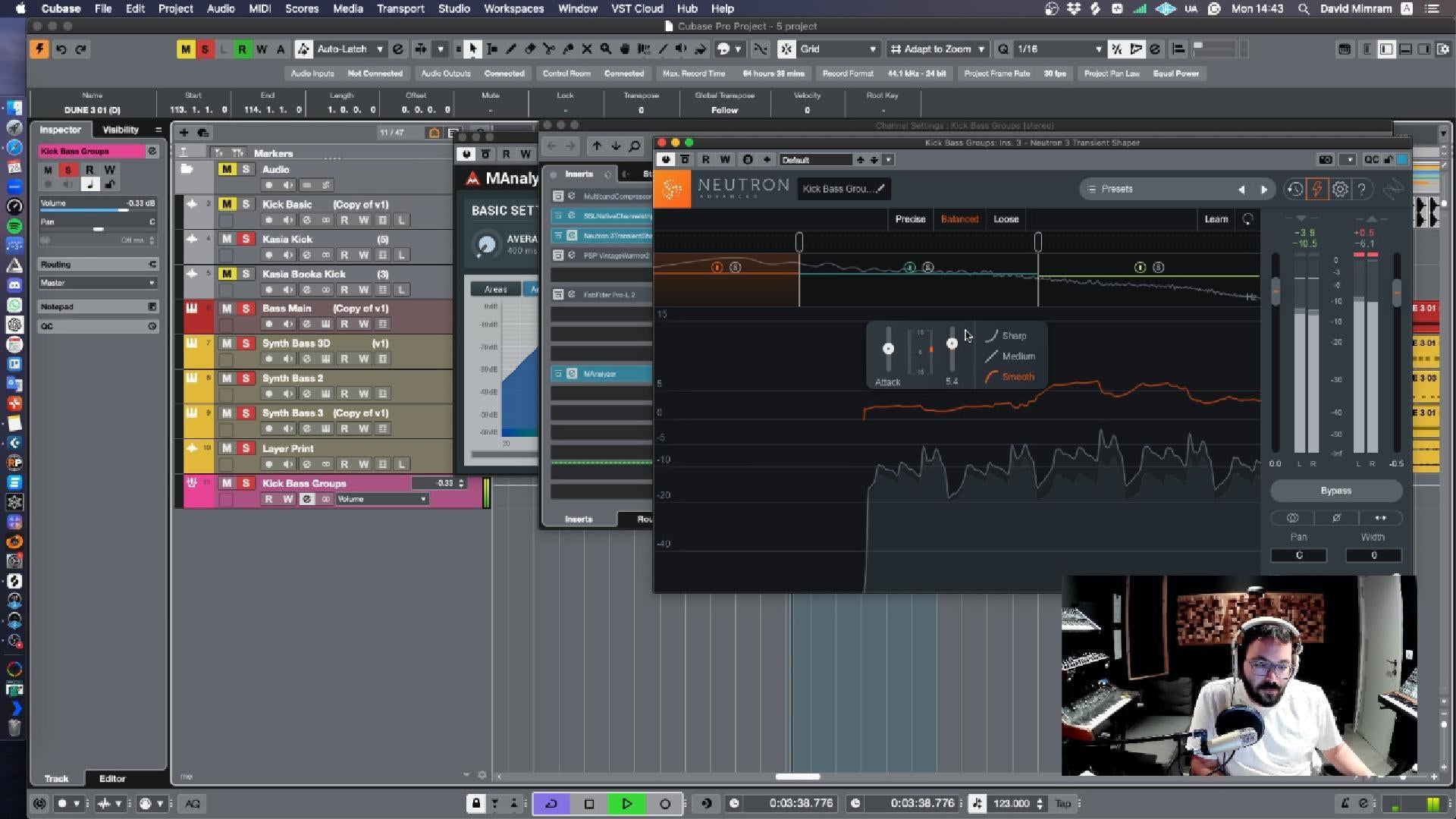Select the Zoom magnifier tool in toolbar
1456x819 pixels.
point(606,49)
